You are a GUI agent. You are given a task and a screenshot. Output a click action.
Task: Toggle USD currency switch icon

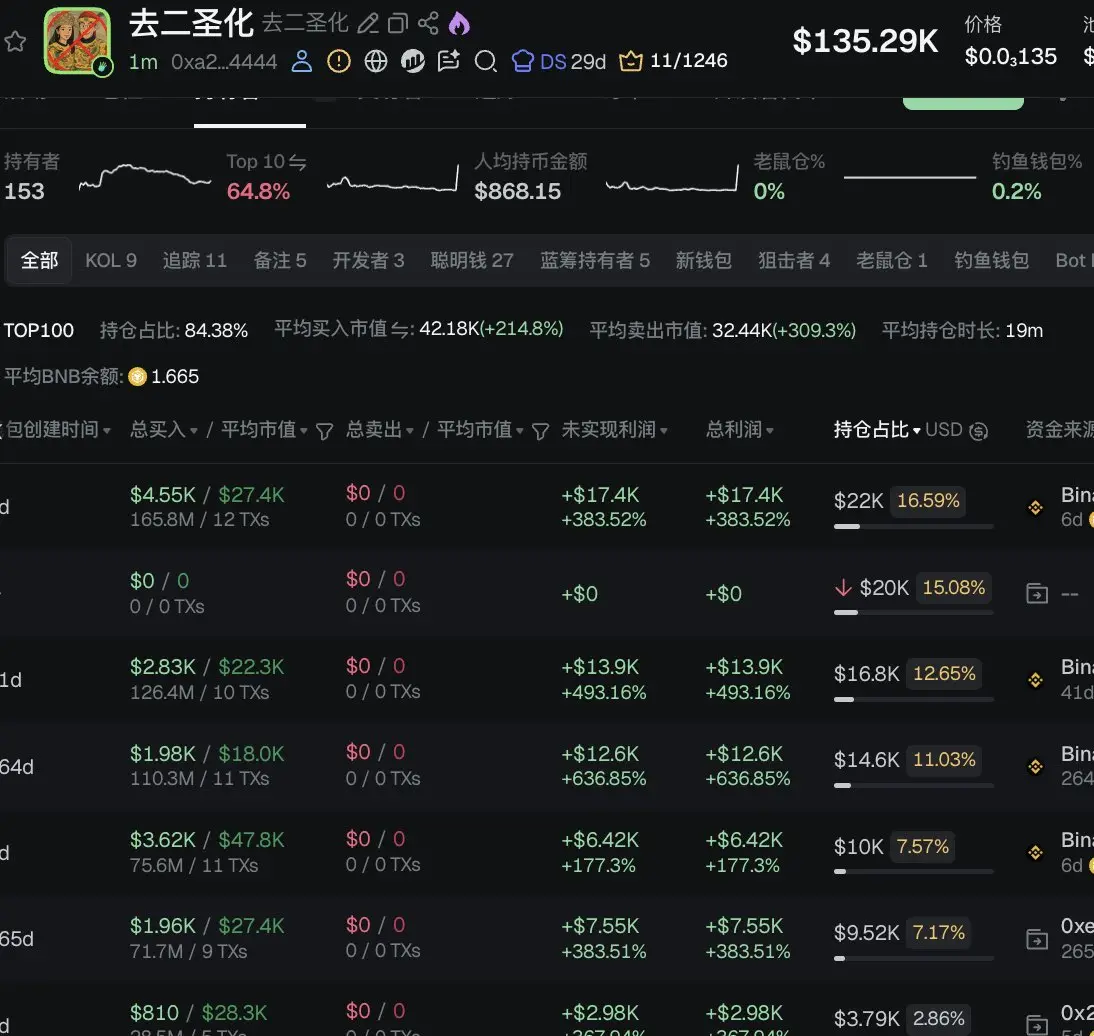click(x=978, y=431)
